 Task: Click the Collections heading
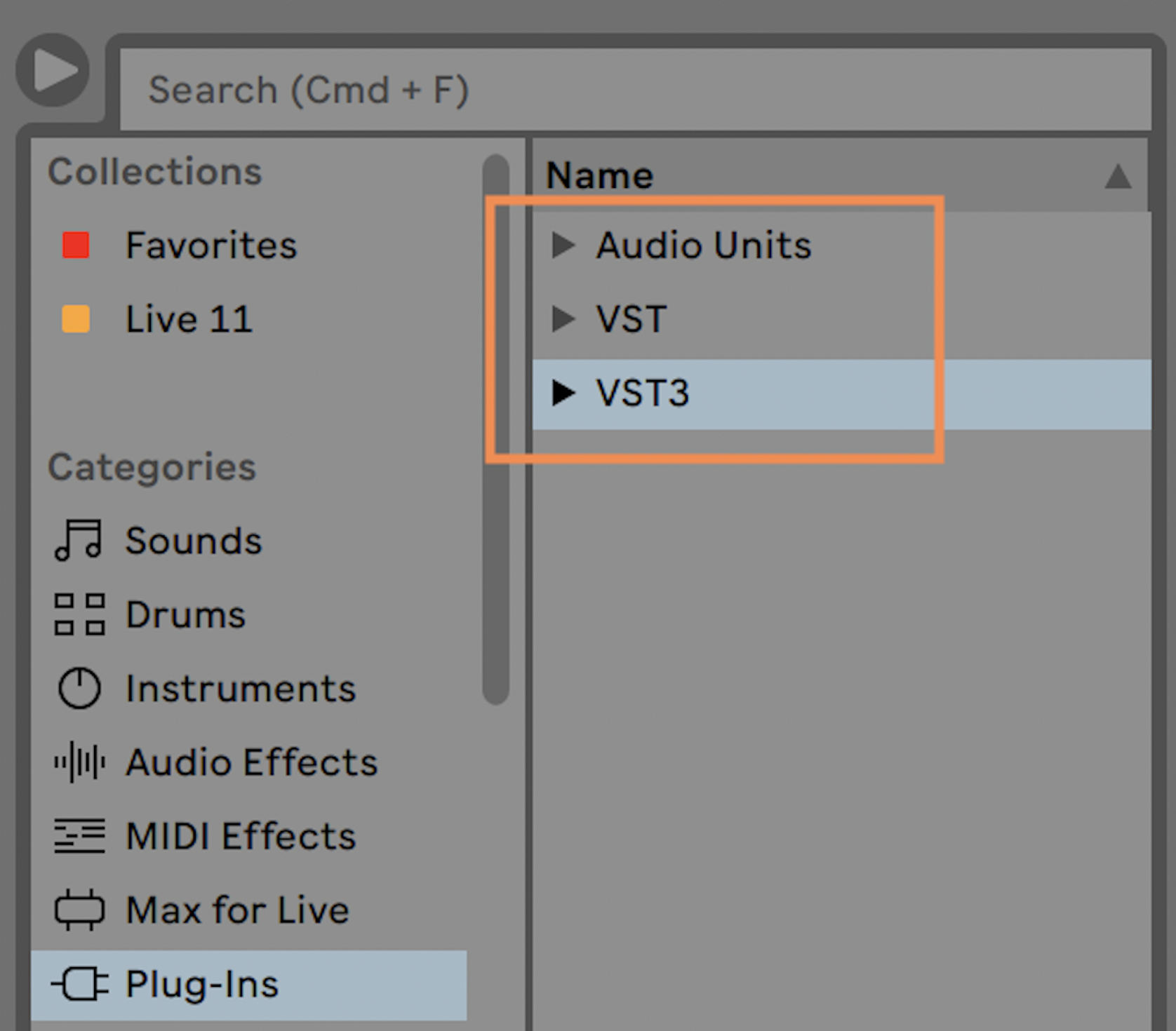(x=155, y=170)
